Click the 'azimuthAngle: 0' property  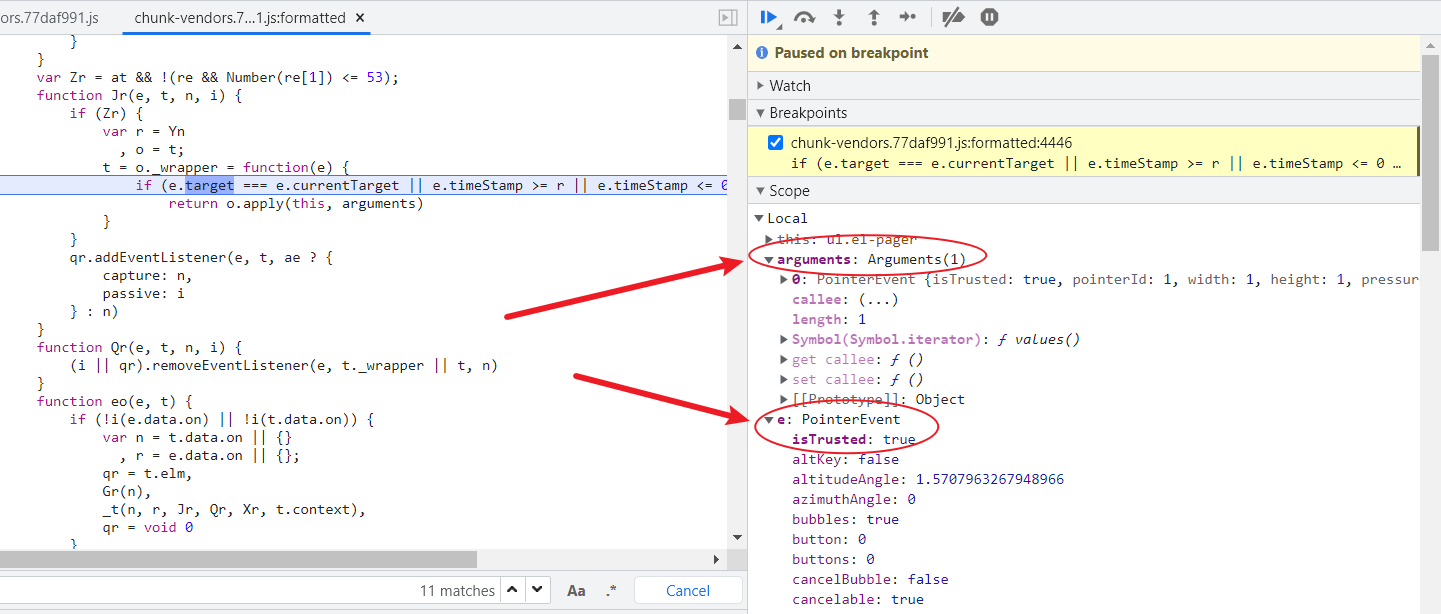[x=853, y=499]
